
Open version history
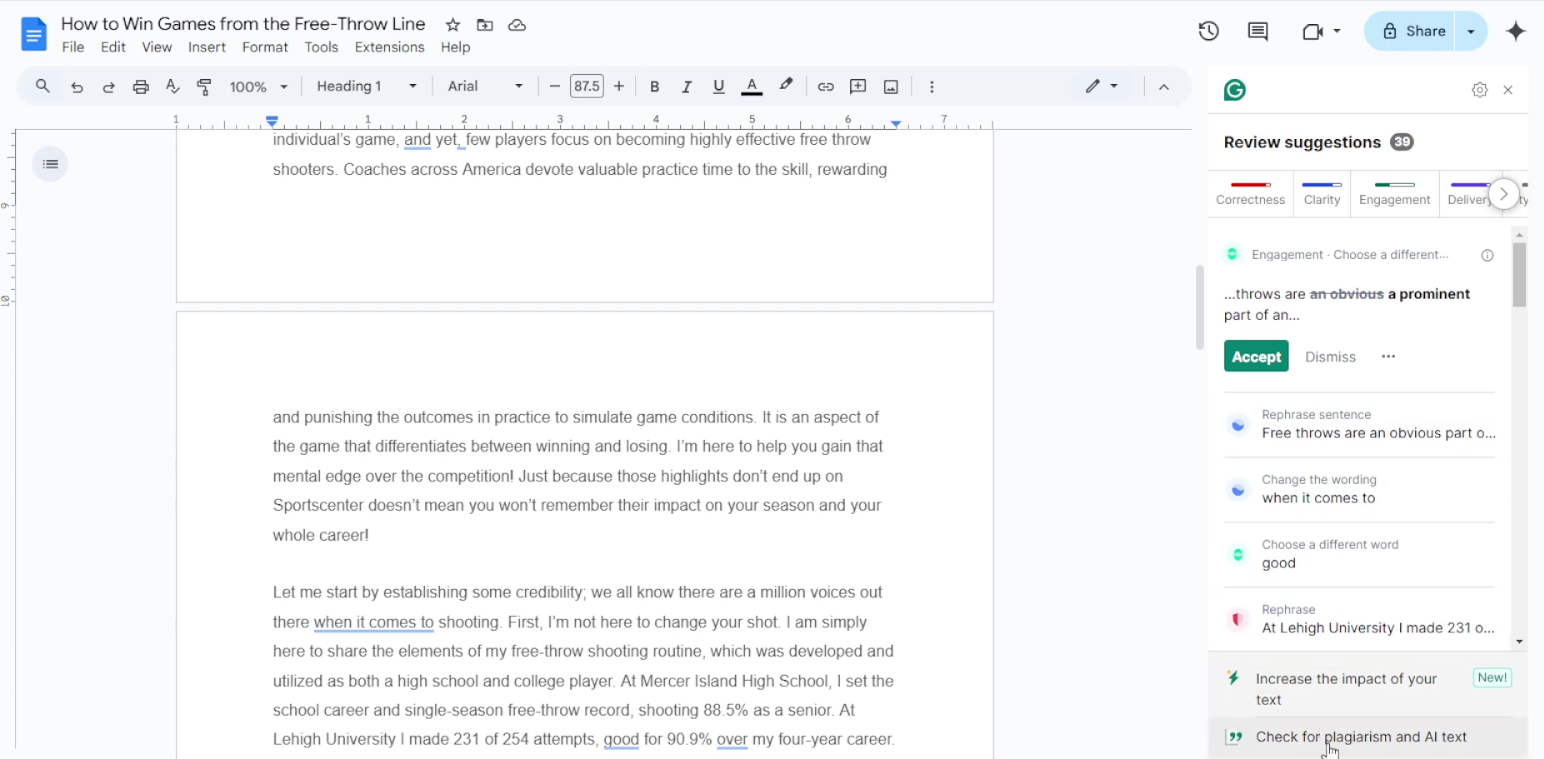[1207, 31]
